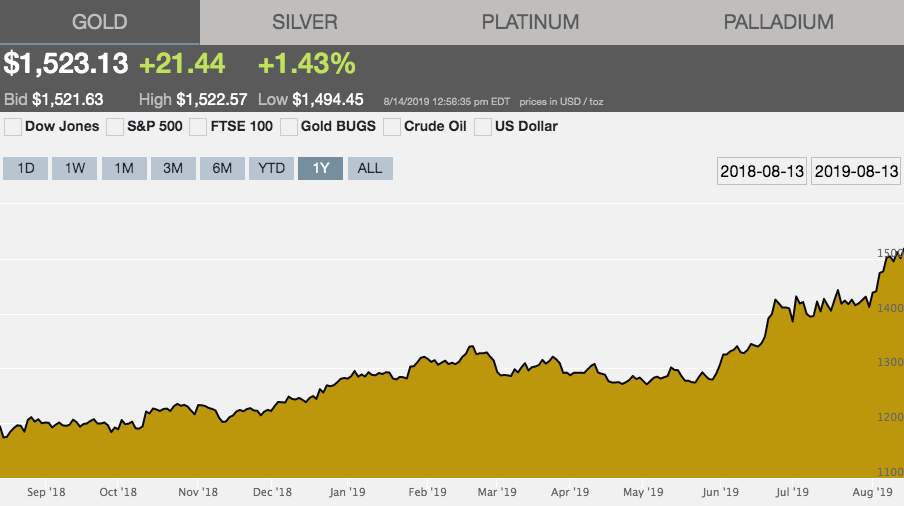
Task: Select the 1Y range button
Action: 321,168
